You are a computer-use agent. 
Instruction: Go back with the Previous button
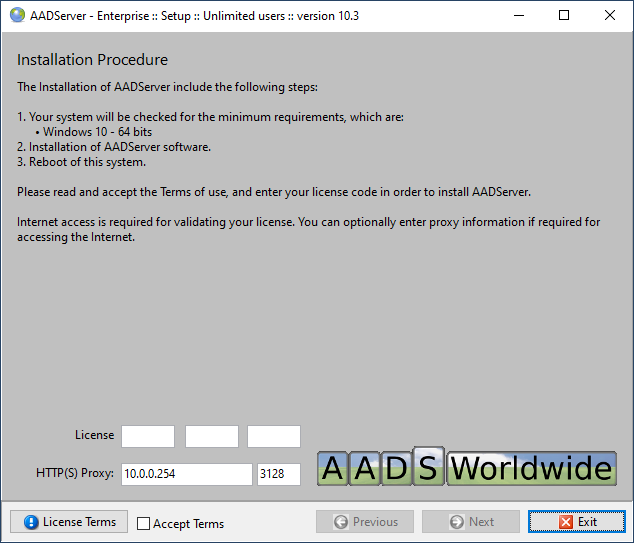pos(366,522)
